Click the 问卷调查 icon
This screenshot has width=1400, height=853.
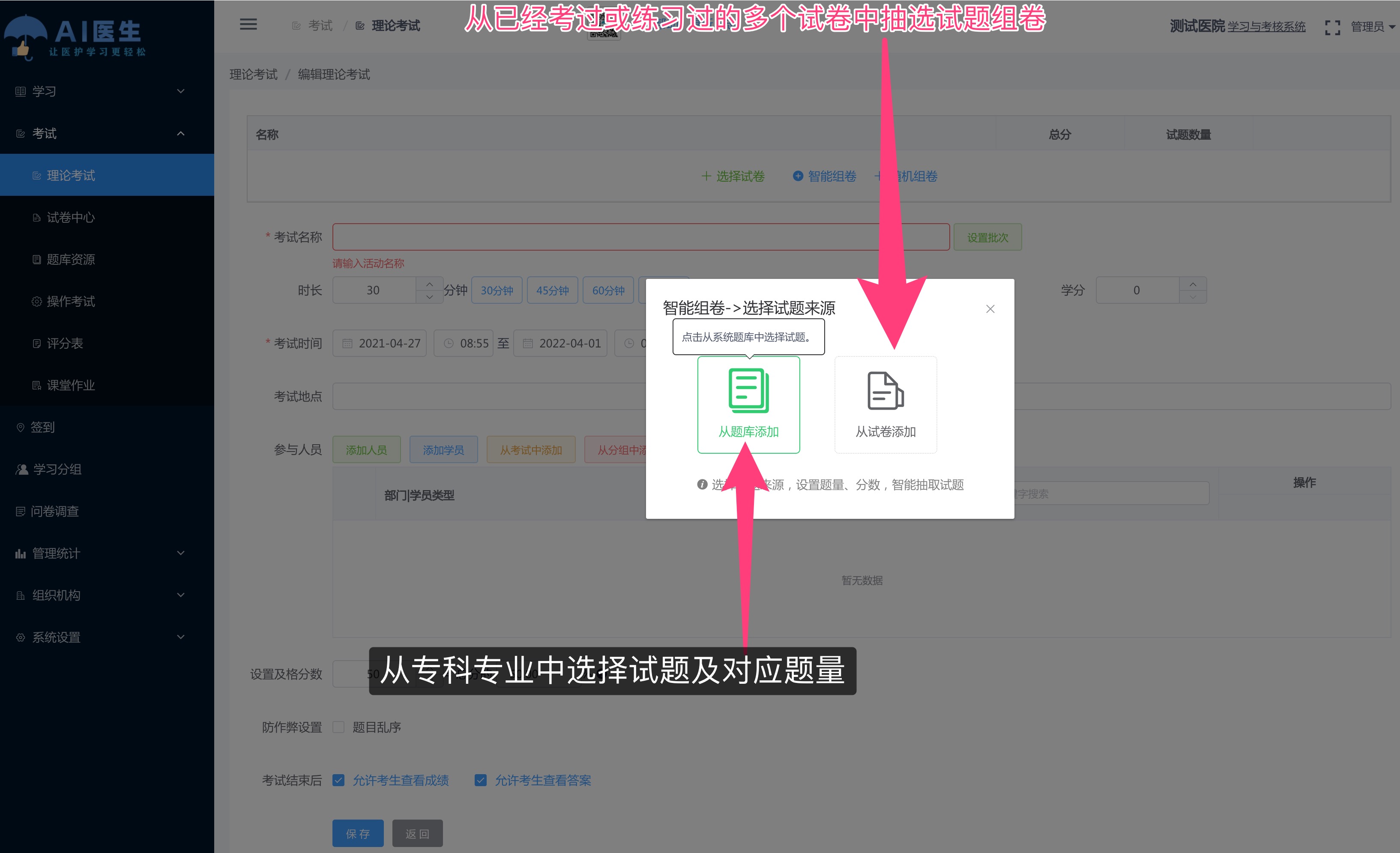(21, 512)
